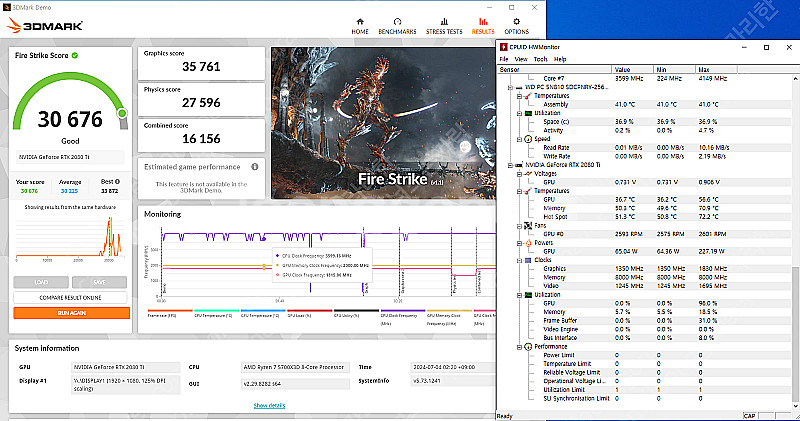Image resolution: width=800 pixels, height=421 pixels.
Task: Click the WD PC SN810 drive icon
Action: [519, 87]
